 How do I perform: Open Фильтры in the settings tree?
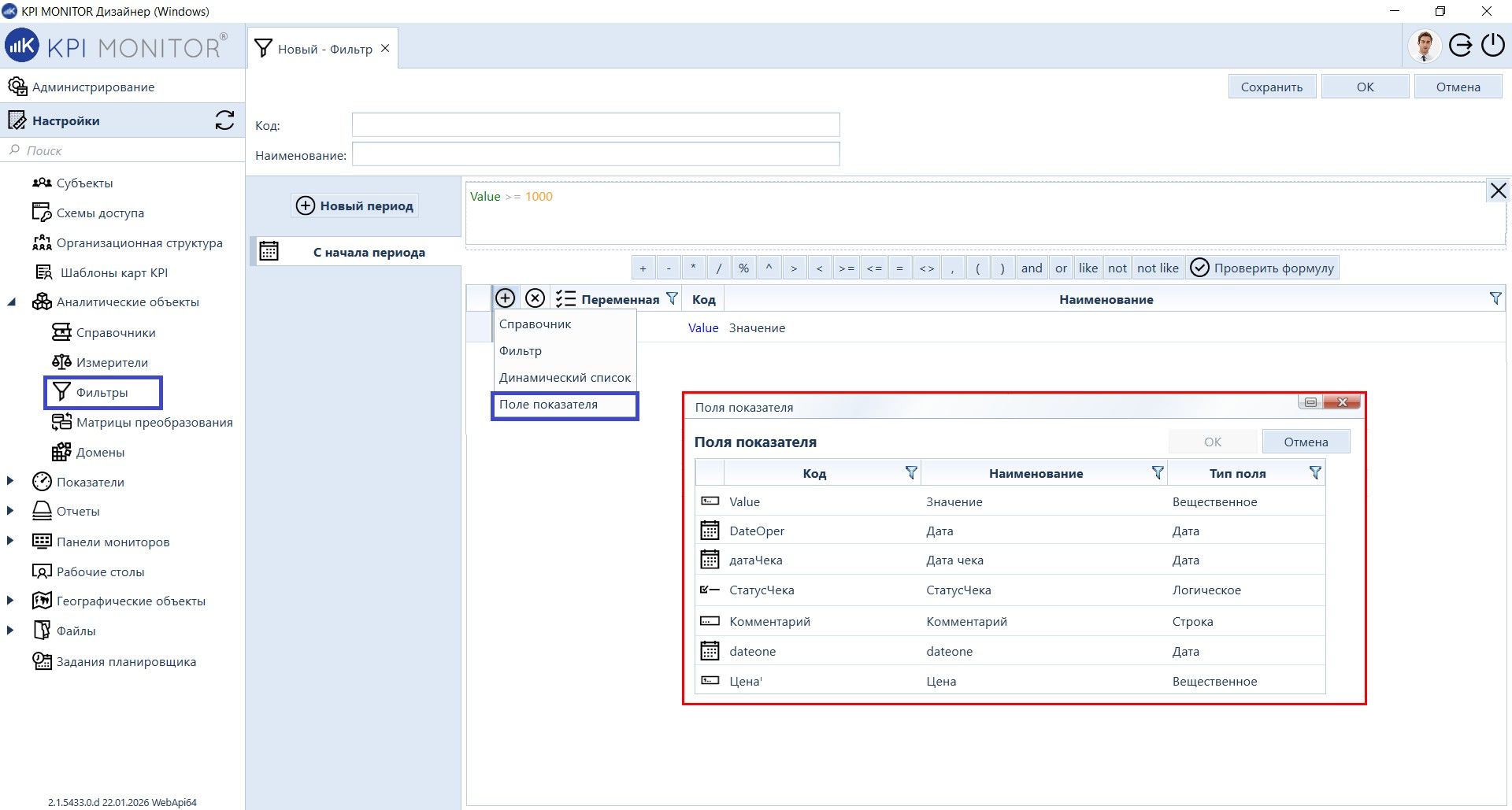point(102,392)
